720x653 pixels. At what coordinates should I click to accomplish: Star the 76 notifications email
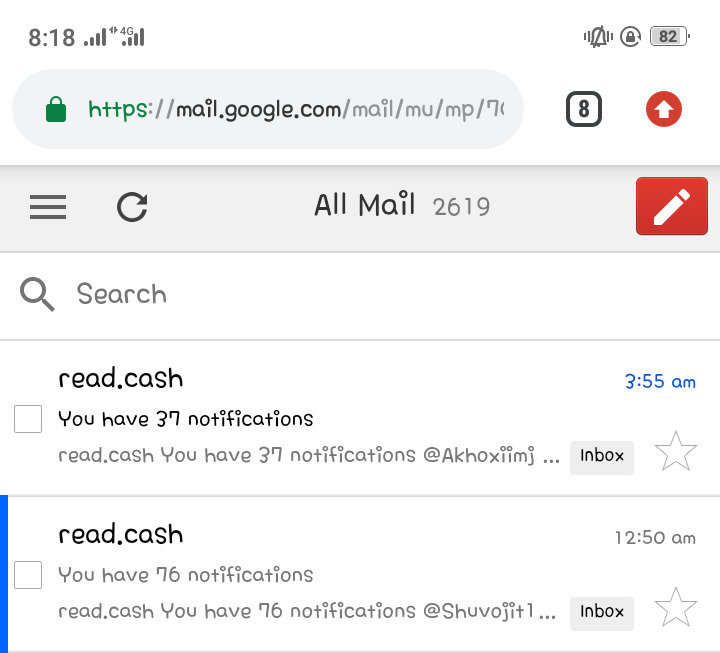coord(675,607)
